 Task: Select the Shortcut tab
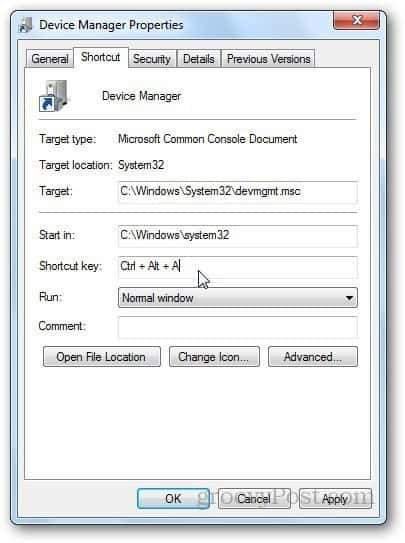click(x=101, y=57)
